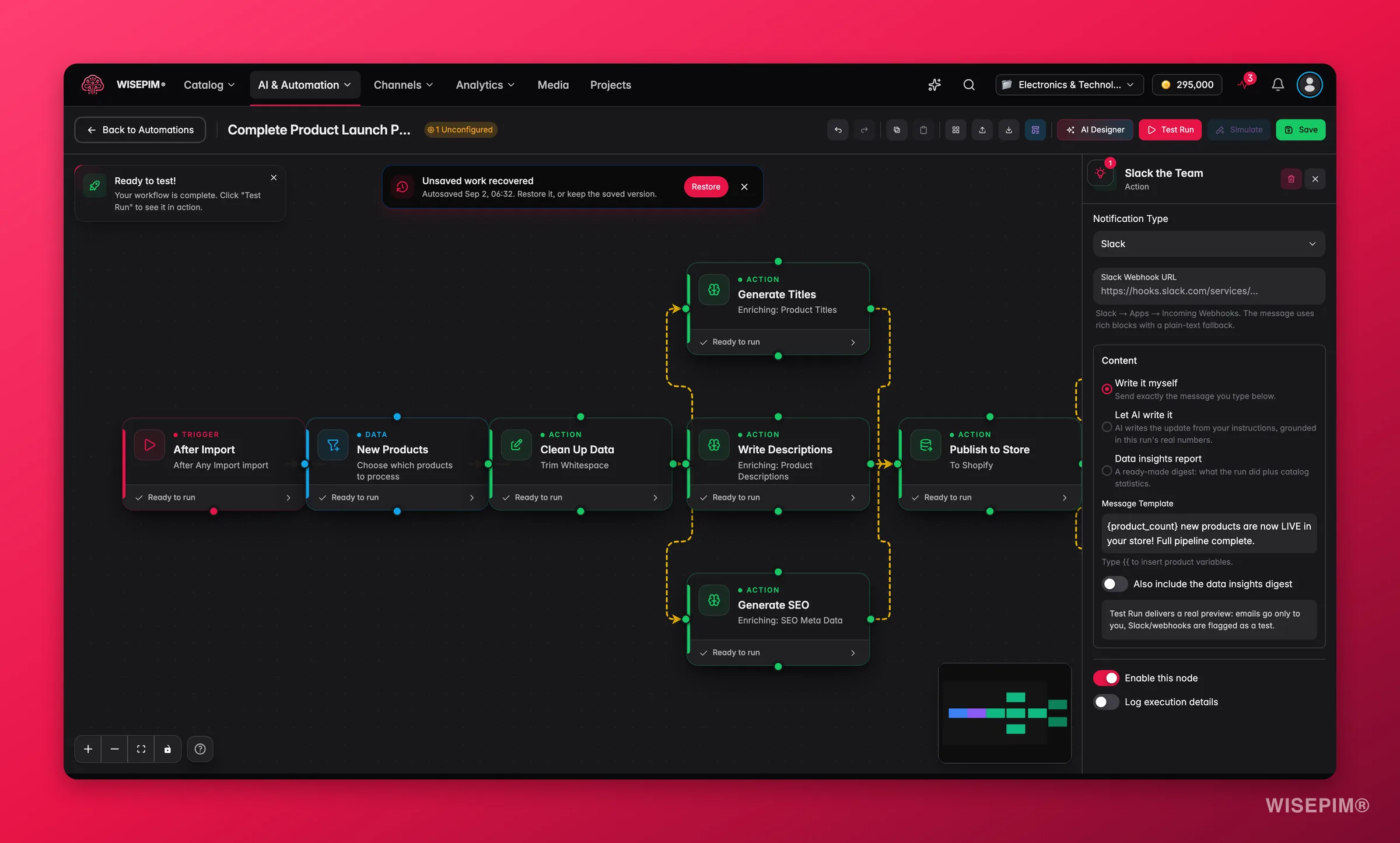Expand the Ready to run row on Generate SEO
The height and width of the screenshot is (843, 1400).
pyautogui.click(x=778, y=653)
